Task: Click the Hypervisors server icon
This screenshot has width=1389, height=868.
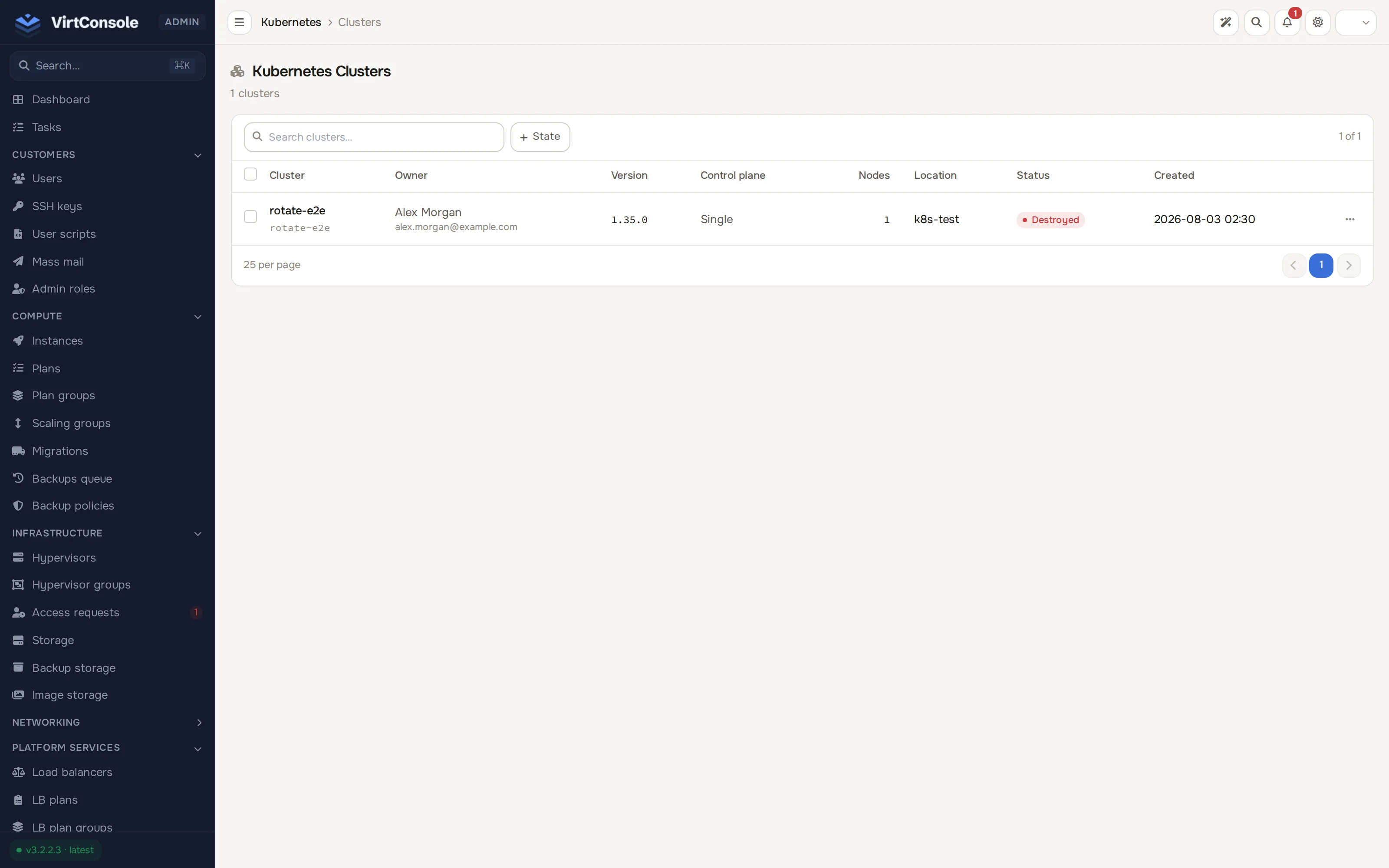Action: (x=18, y=557)
